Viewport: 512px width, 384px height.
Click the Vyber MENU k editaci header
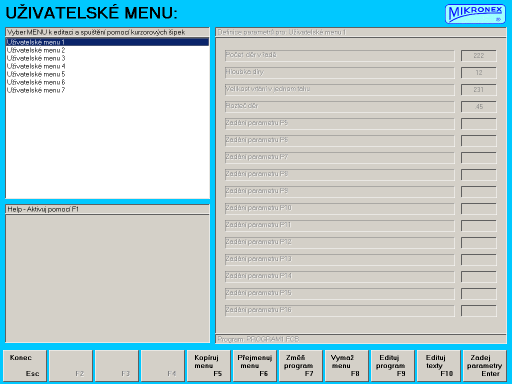click(x=107, y=32)
